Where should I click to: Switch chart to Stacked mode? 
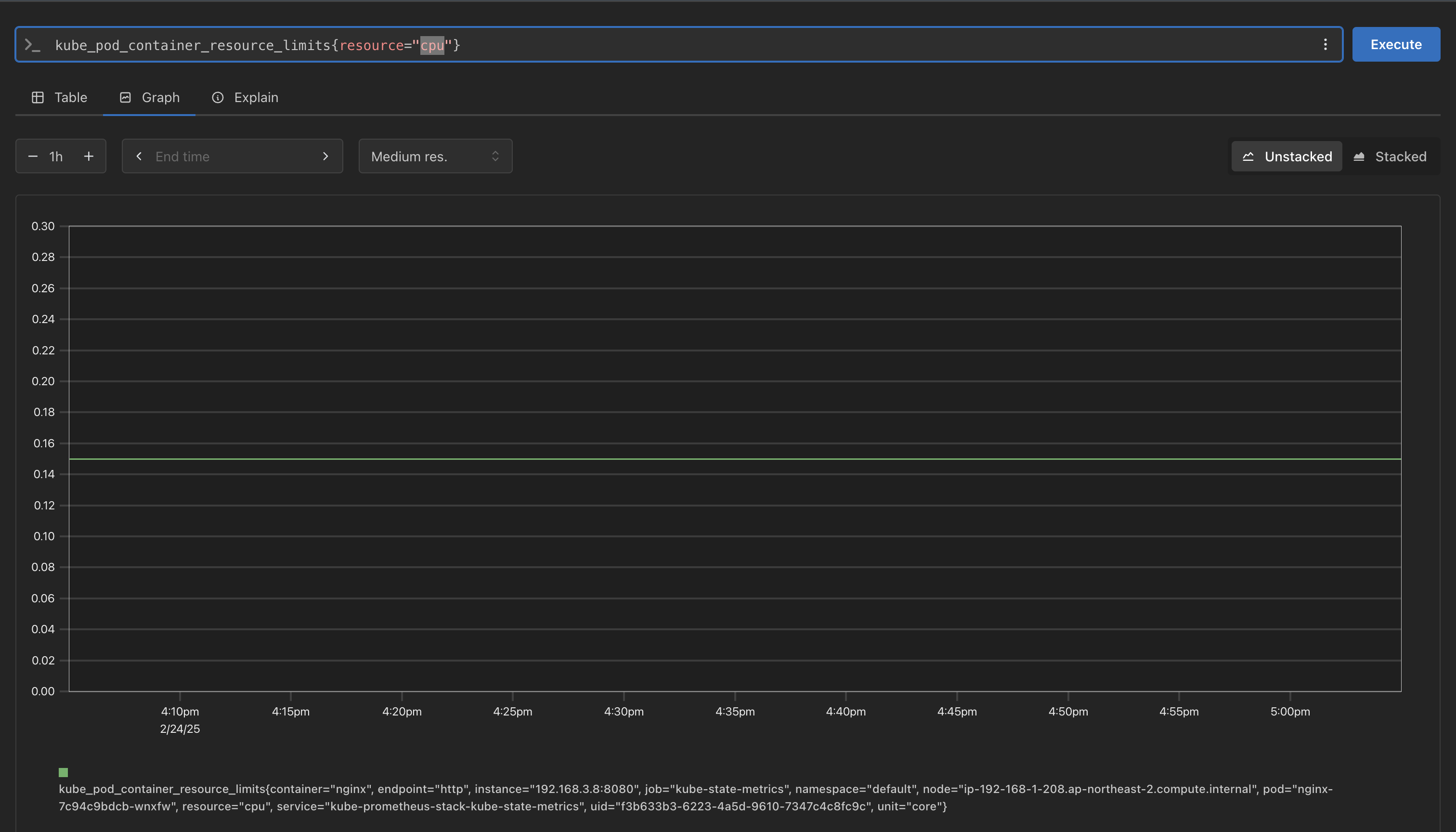(x=1391, y=156)
